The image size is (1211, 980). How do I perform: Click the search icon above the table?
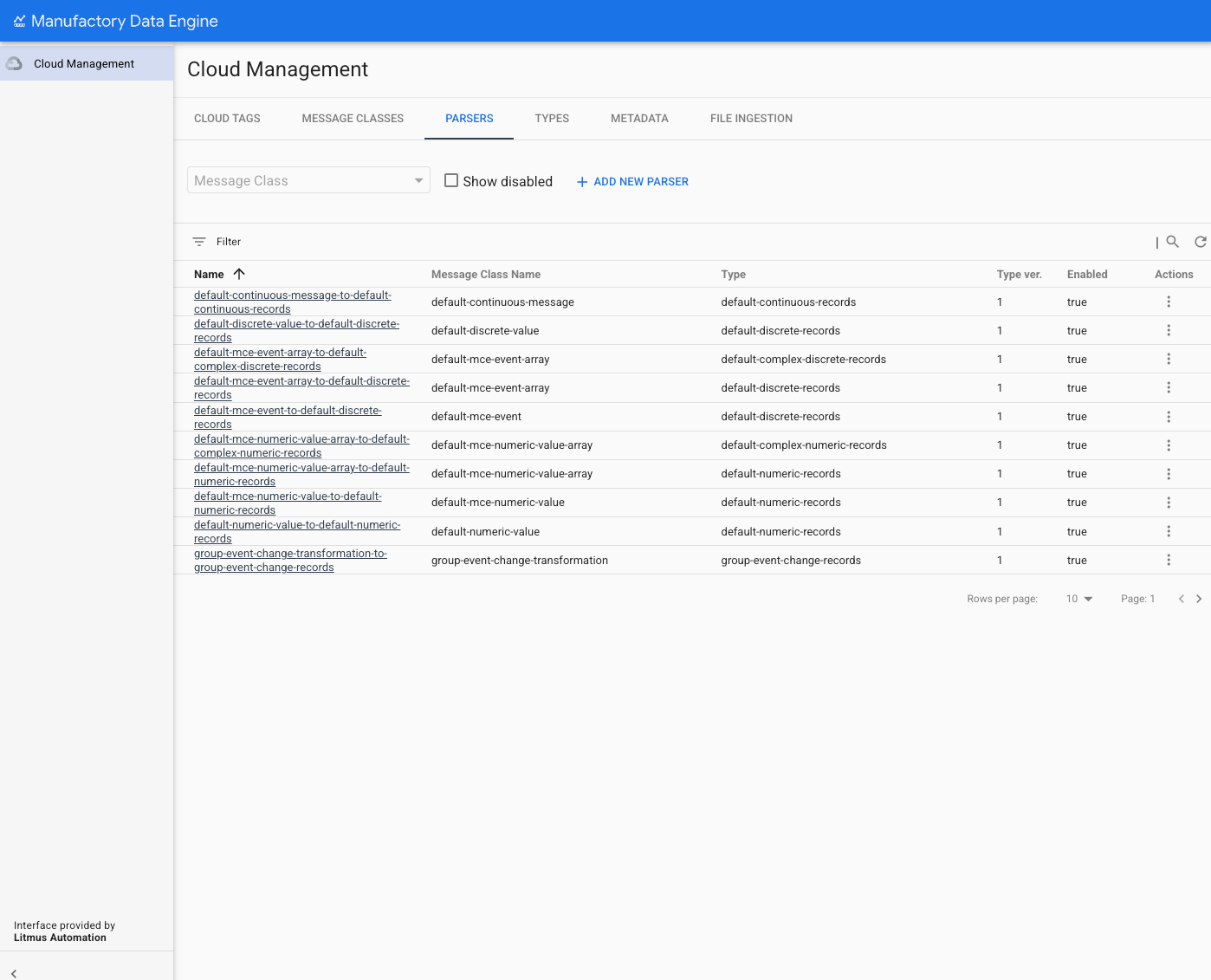(x=1172, y=242)
